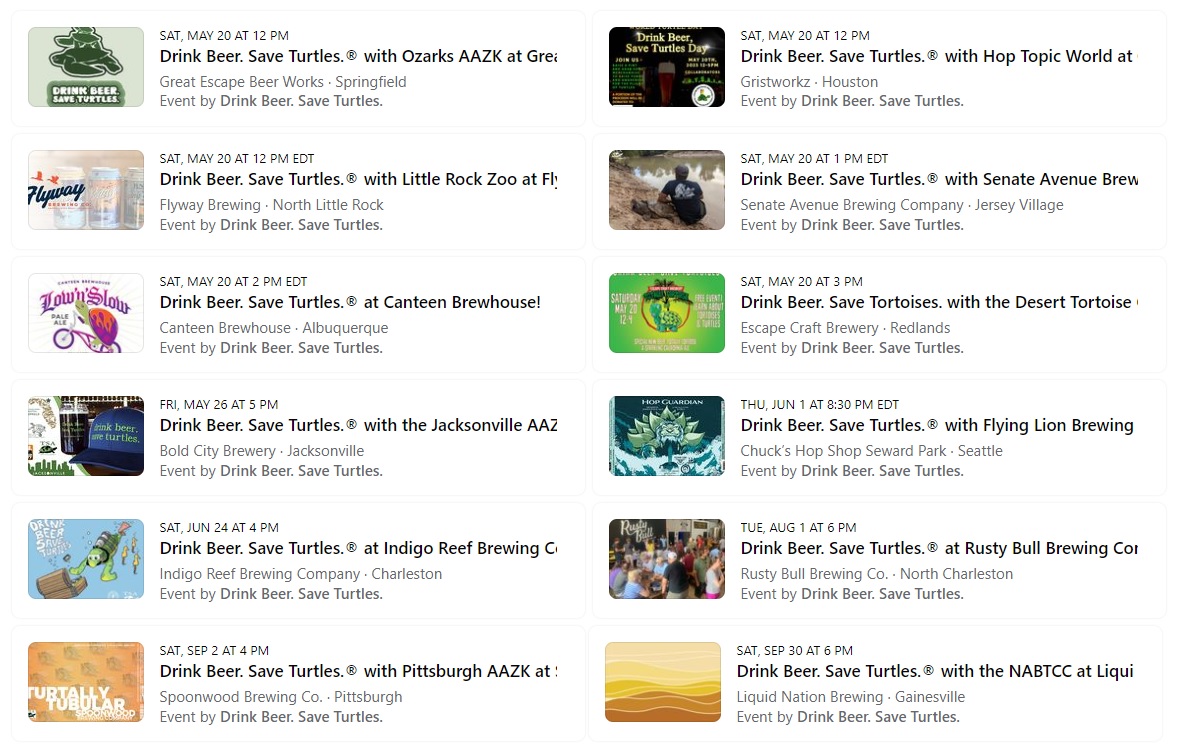Click the 'SAT, MAY 20 AT 1 PM EDT' date
The width and height of the screenshot is (1179, 756).
coord(814,159)
